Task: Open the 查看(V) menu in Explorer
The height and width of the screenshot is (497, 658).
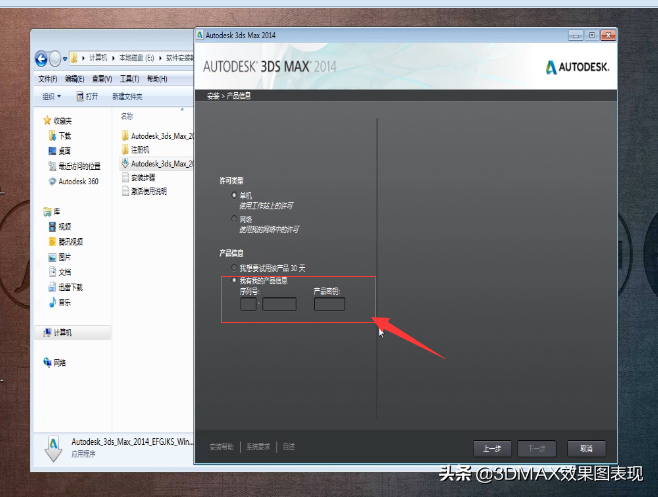Action: 102,79
